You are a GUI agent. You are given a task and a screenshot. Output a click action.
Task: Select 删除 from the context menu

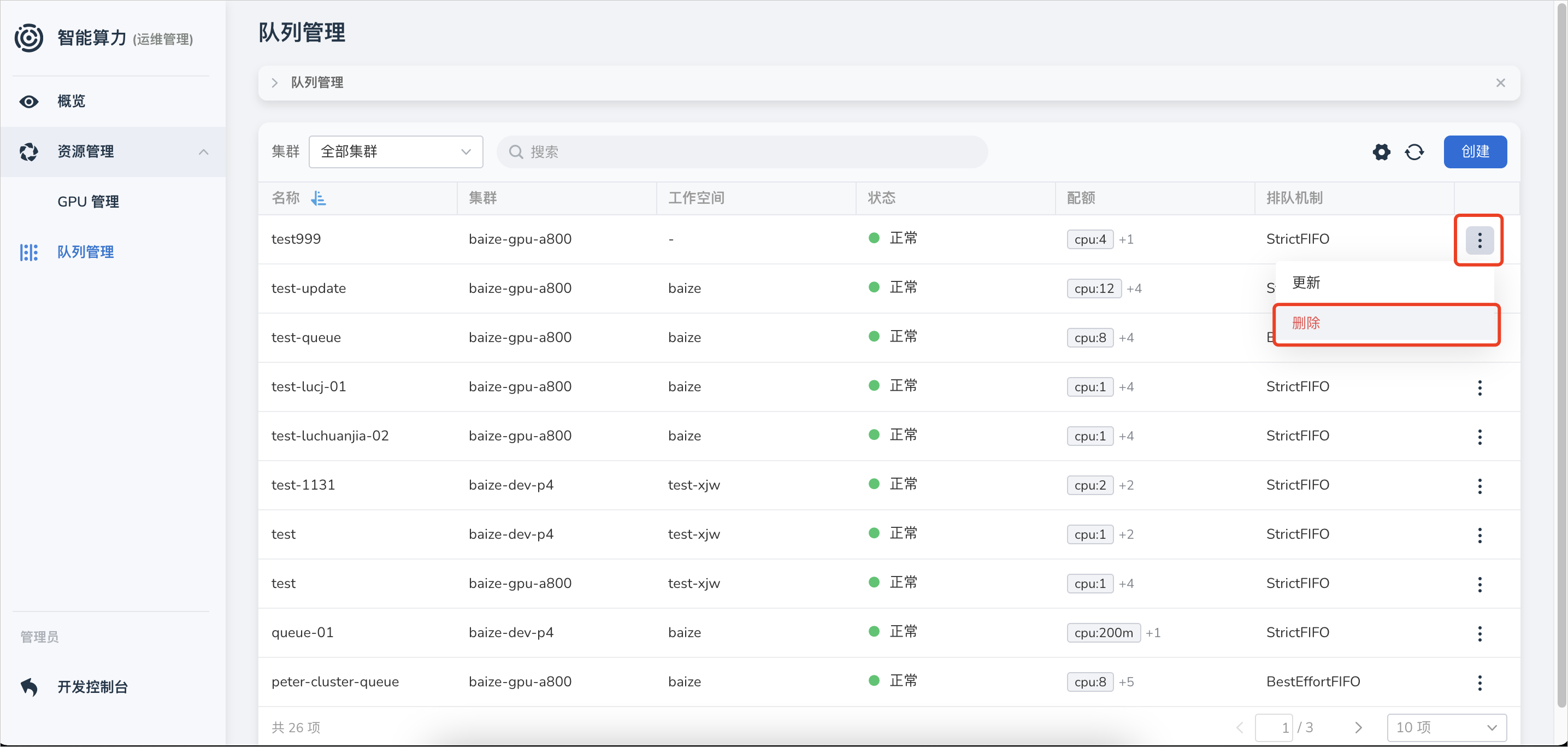coord(1386,323)
